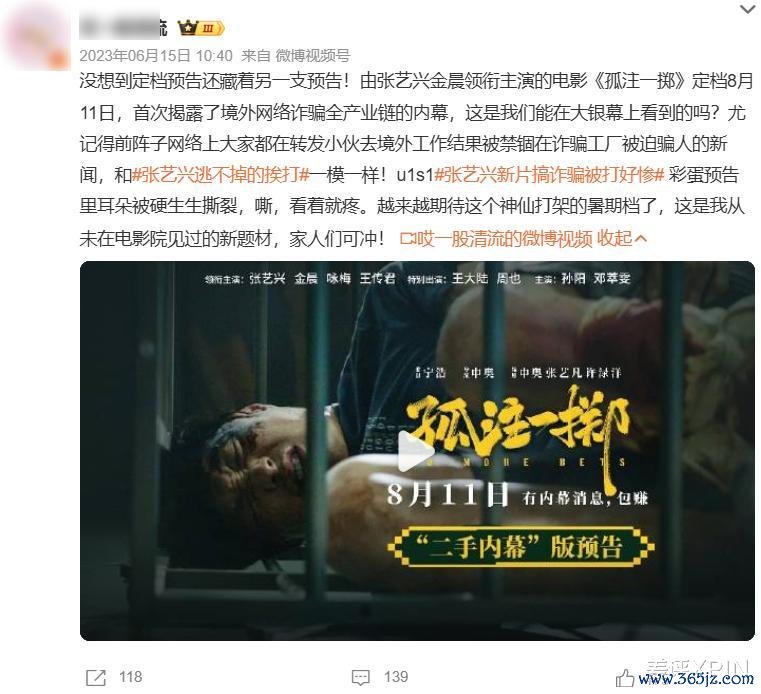Play the 孤注一掷 trailer video
The width and height of the screenshot is (761, 694).
(x=417, y=451)
